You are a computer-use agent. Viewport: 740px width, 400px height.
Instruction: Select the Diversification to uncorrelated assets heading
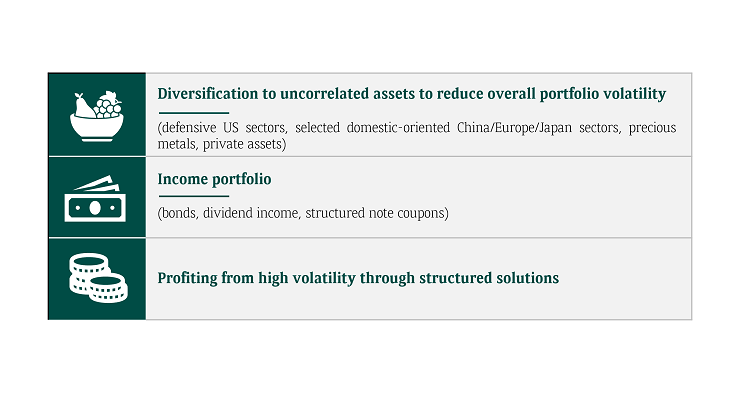(411, 94)
